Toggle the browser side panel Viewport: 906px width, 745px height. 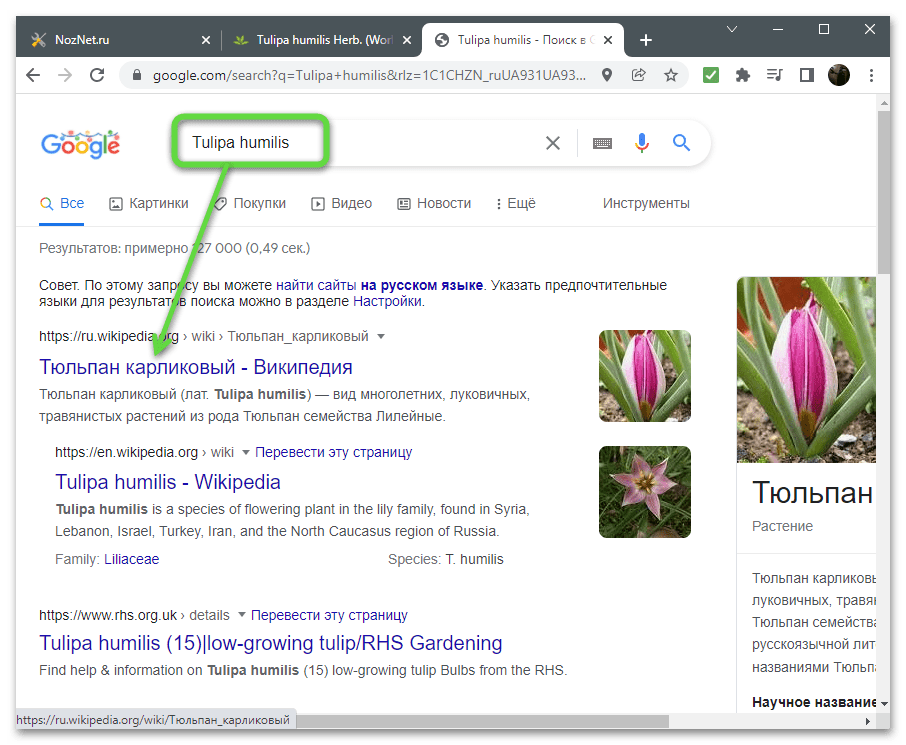pyautogui.click(x=807, y=75)
